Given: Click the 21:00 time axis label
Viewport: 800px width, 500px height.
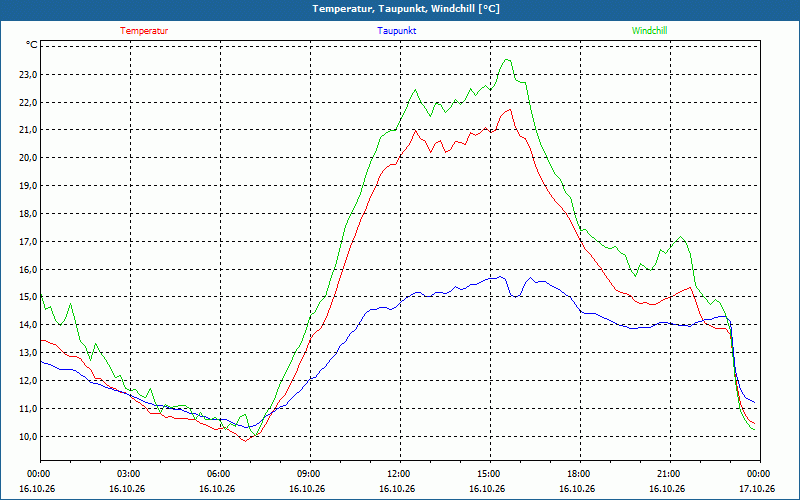Looking at the screenshot, I should point(669,474).
